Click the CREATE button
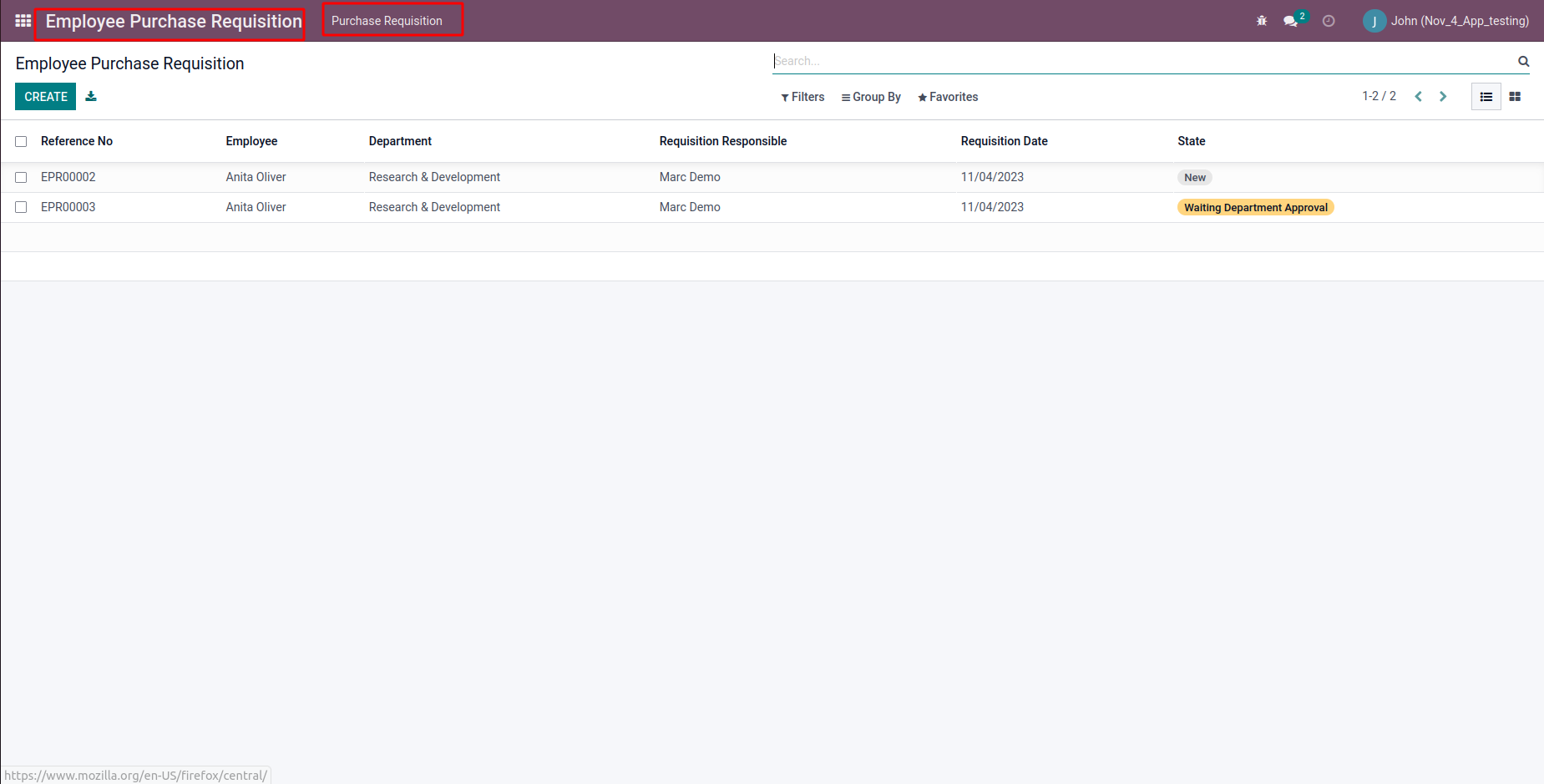Image resolution: width=1544 pixels, height=784 pixels. coord(45,97)
